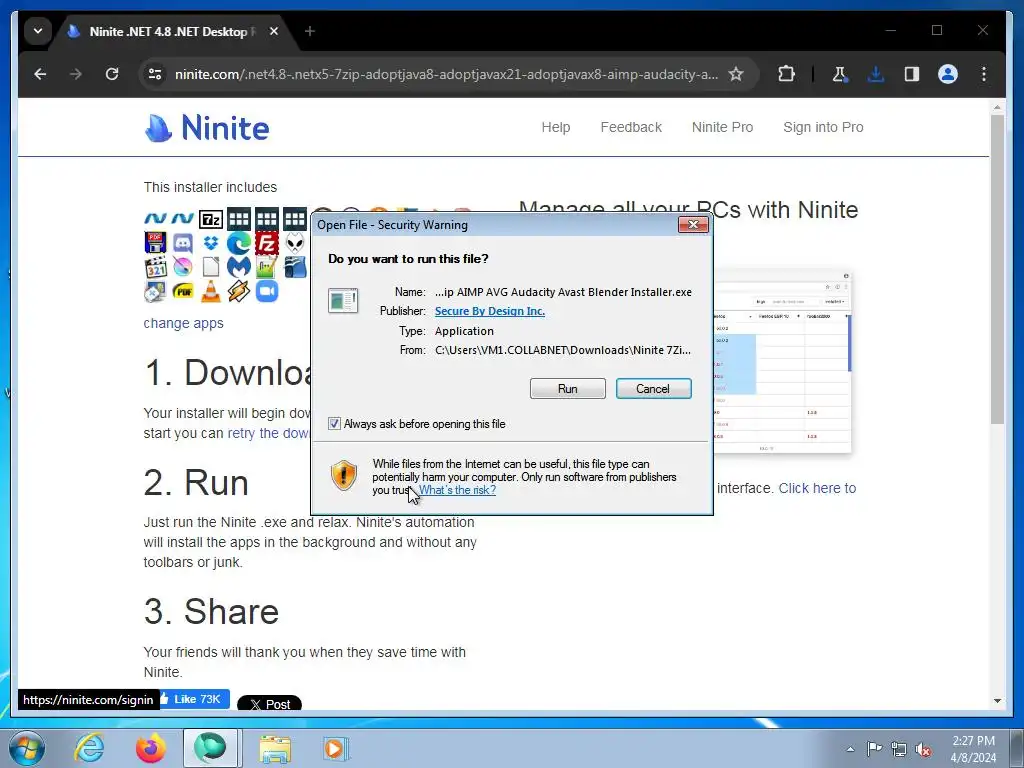Reload the Ninite page
The height and width of the screenshot is (768, 1024).
[x=112, y=74]
